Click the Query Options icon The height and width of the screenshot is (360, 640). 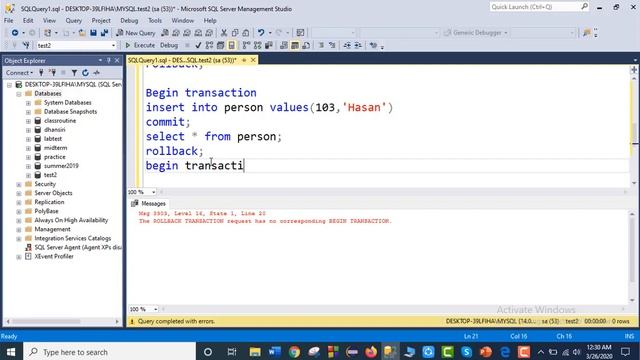(x=220, y=45)
